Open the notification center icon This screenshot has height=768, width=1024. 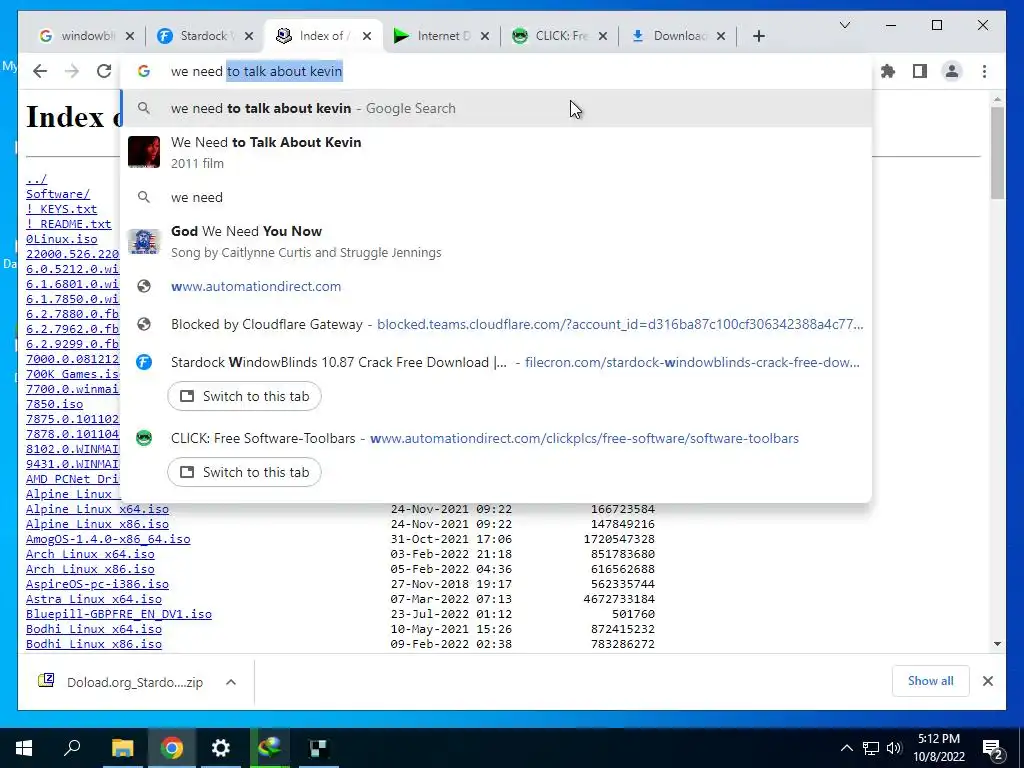tap(992, 748)
